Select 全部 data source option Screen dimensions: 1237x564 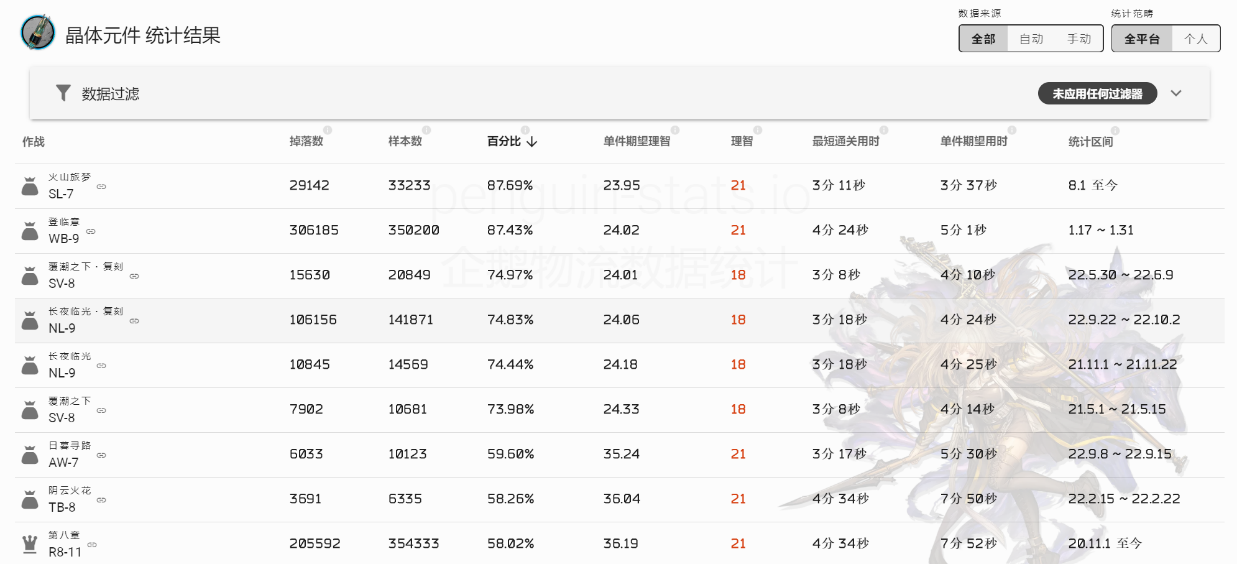pyautogui.click(x=983, y=39)
